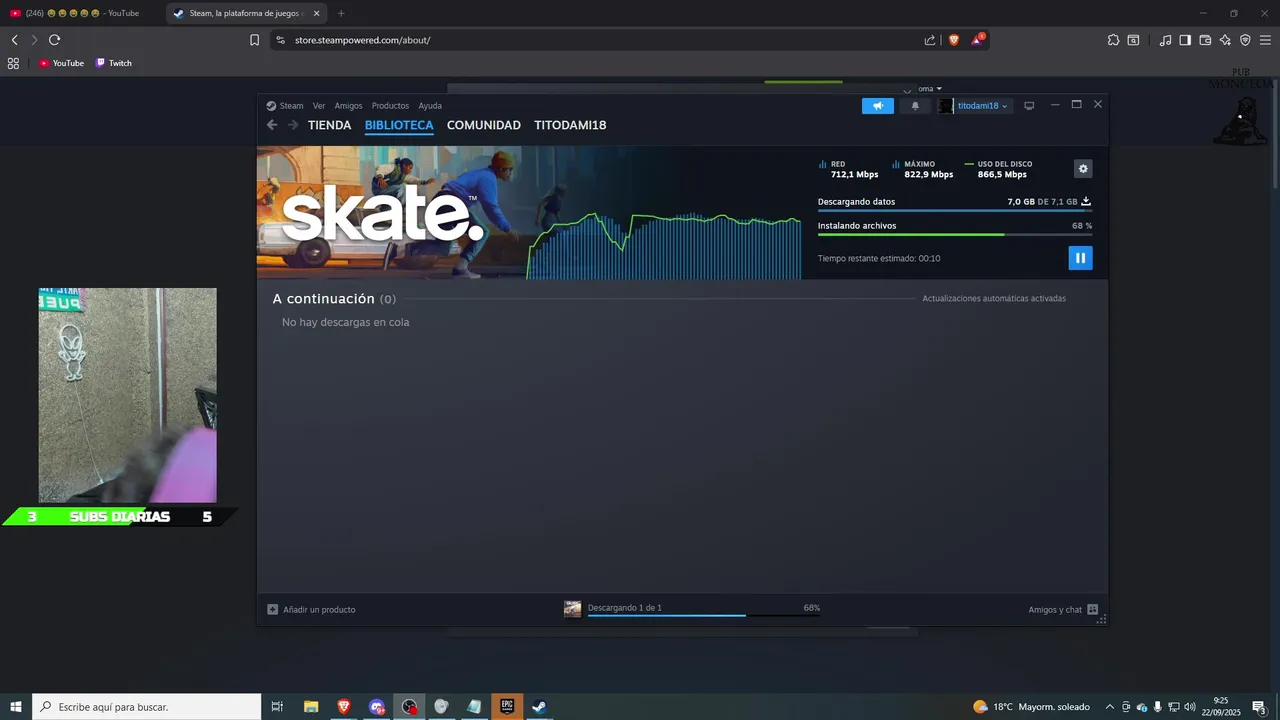Click the Tiempo restante estimado text
The image size is (1280, 720).
(x=879, y=258)
